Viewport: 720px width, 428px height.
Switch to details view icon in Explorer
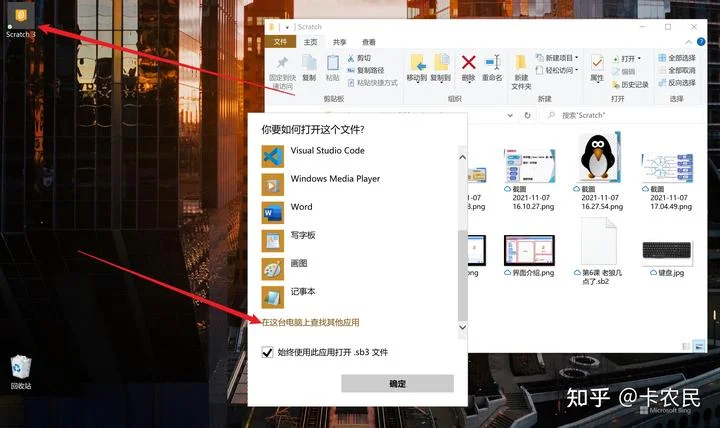tap(686, 346)
